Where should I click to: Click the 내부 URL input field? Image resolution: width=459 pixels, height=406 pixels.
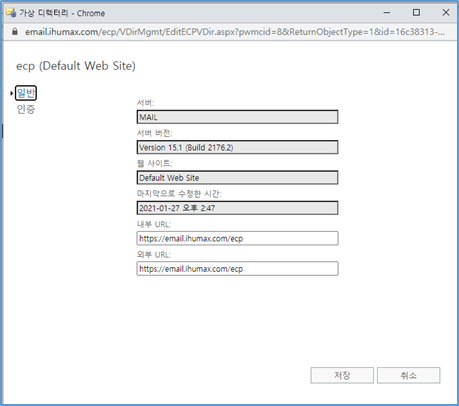[x=237, y=238]
